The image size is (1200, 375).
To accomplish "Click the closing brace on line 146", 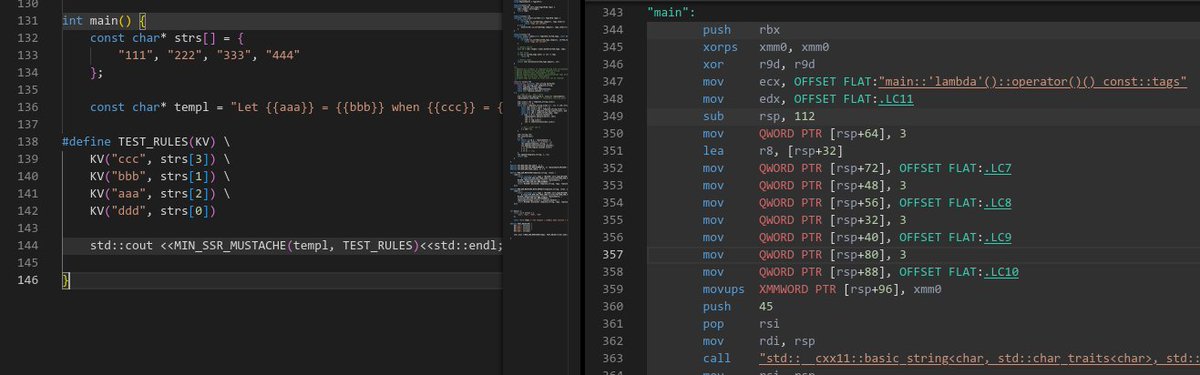I will [x=66, y=281].
